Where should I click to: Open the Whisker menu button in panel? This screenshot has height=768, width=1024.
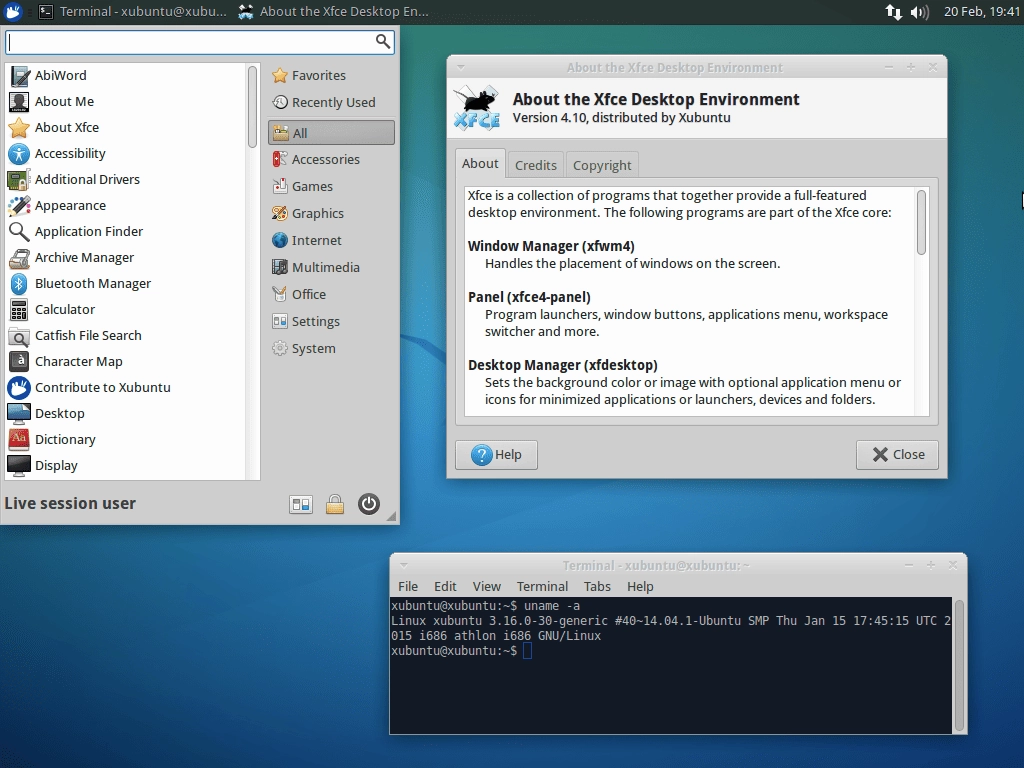13,11
